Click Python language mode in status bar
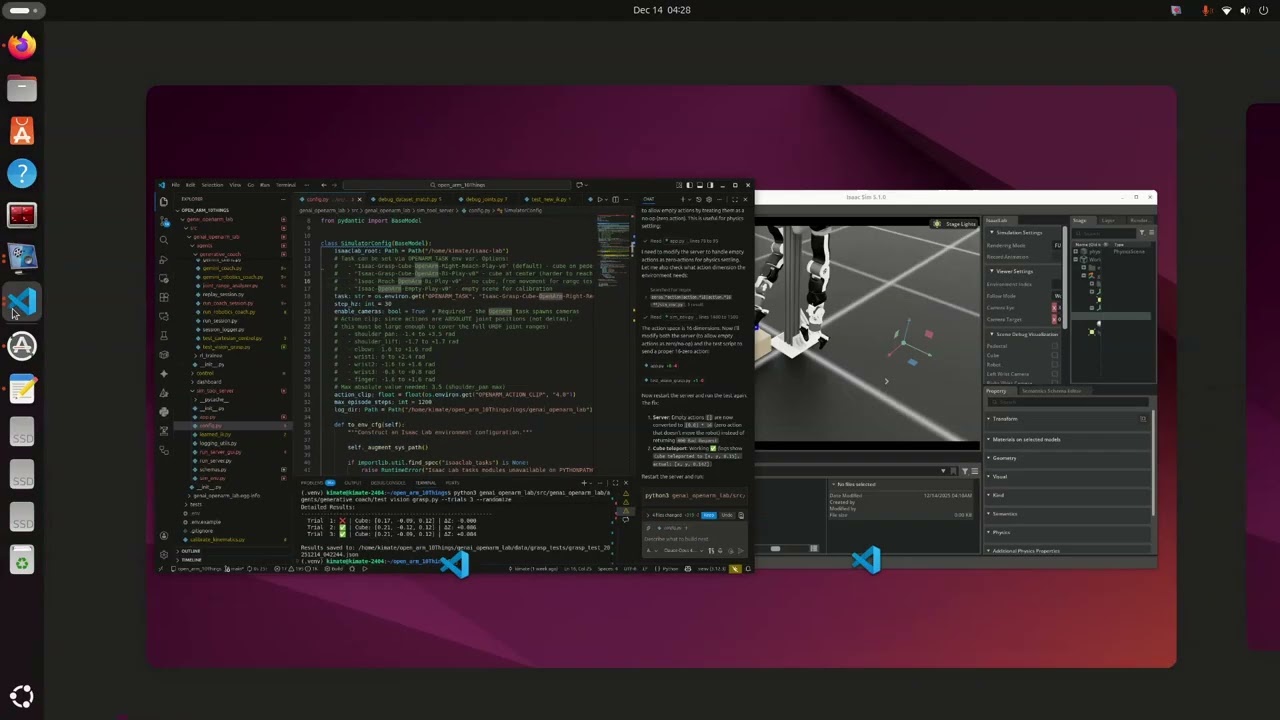This screenshot has width=1280, height=720. click(669, 568)
